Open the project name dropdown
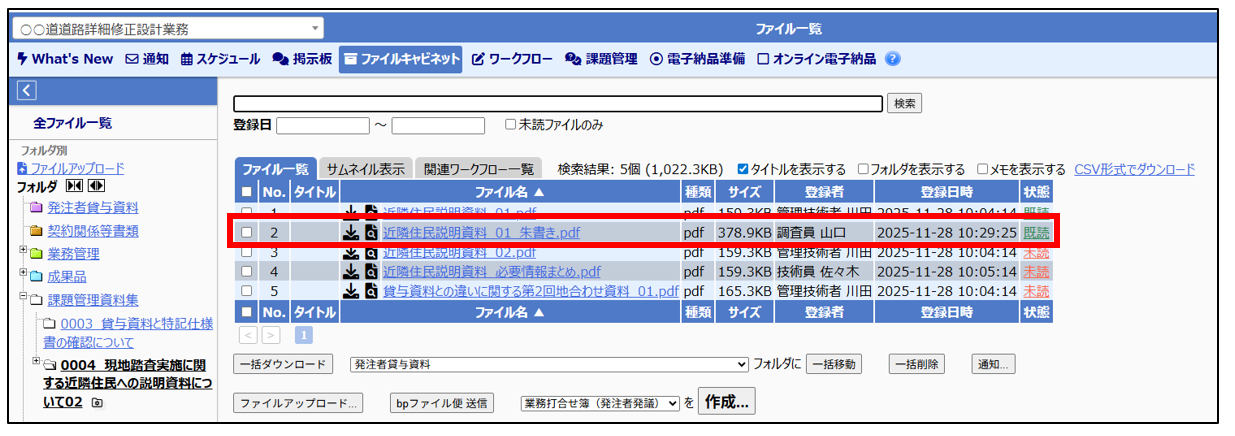The width and height of the screenshot is (1235, 436). (168, 29)
